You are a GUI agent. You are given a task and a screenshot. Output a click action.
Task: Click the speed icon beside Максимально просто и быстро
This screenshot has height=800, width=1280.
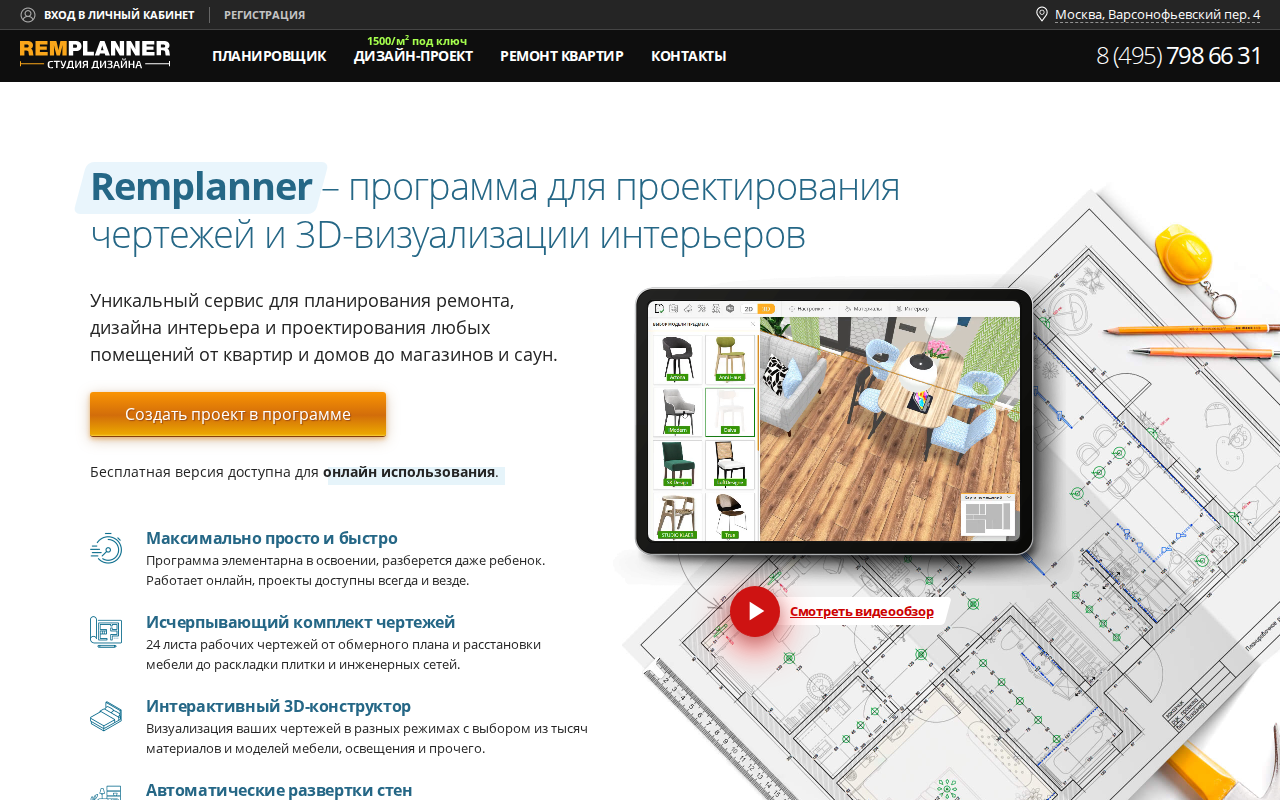[x=106, y=548]
